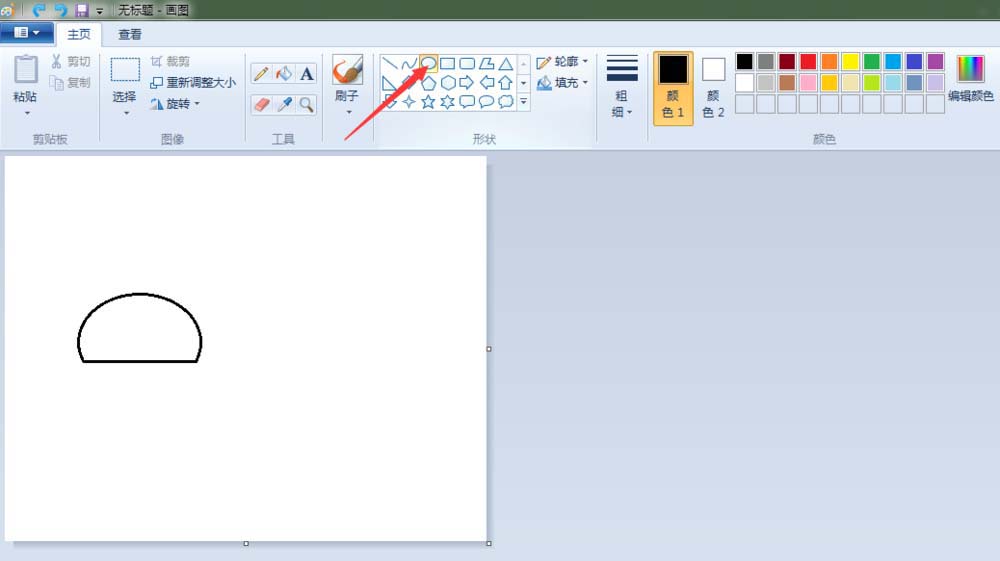Choose the Polygon shape
This screenshot has height=561, width=1000.
click(x=486, y=63)
